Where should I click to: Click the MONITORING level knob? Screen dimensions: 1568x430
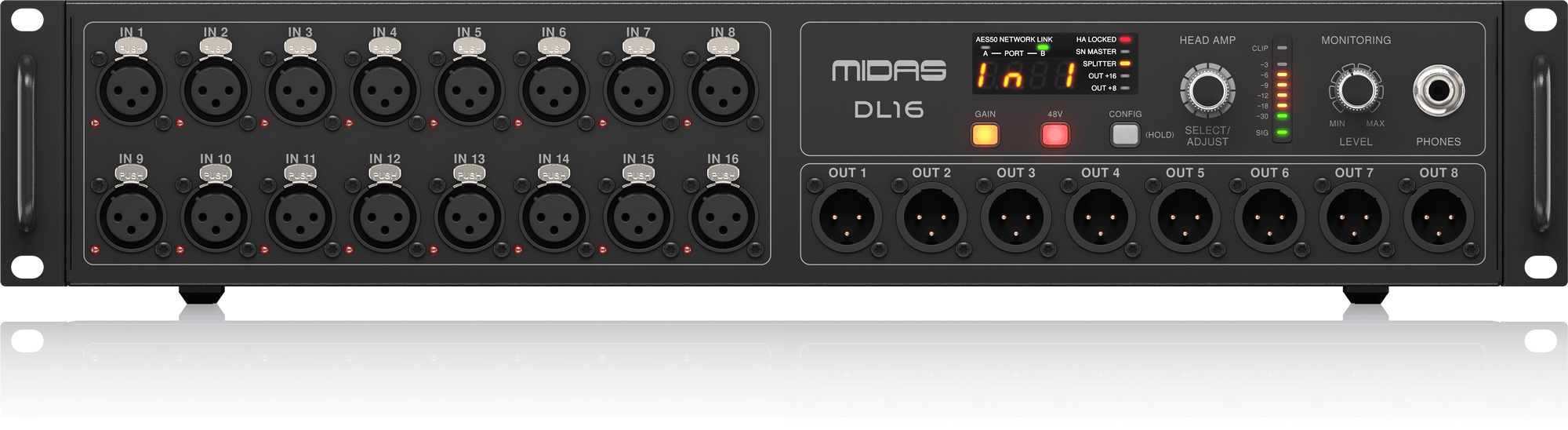pyautogui.click(x=1356, y=90)
